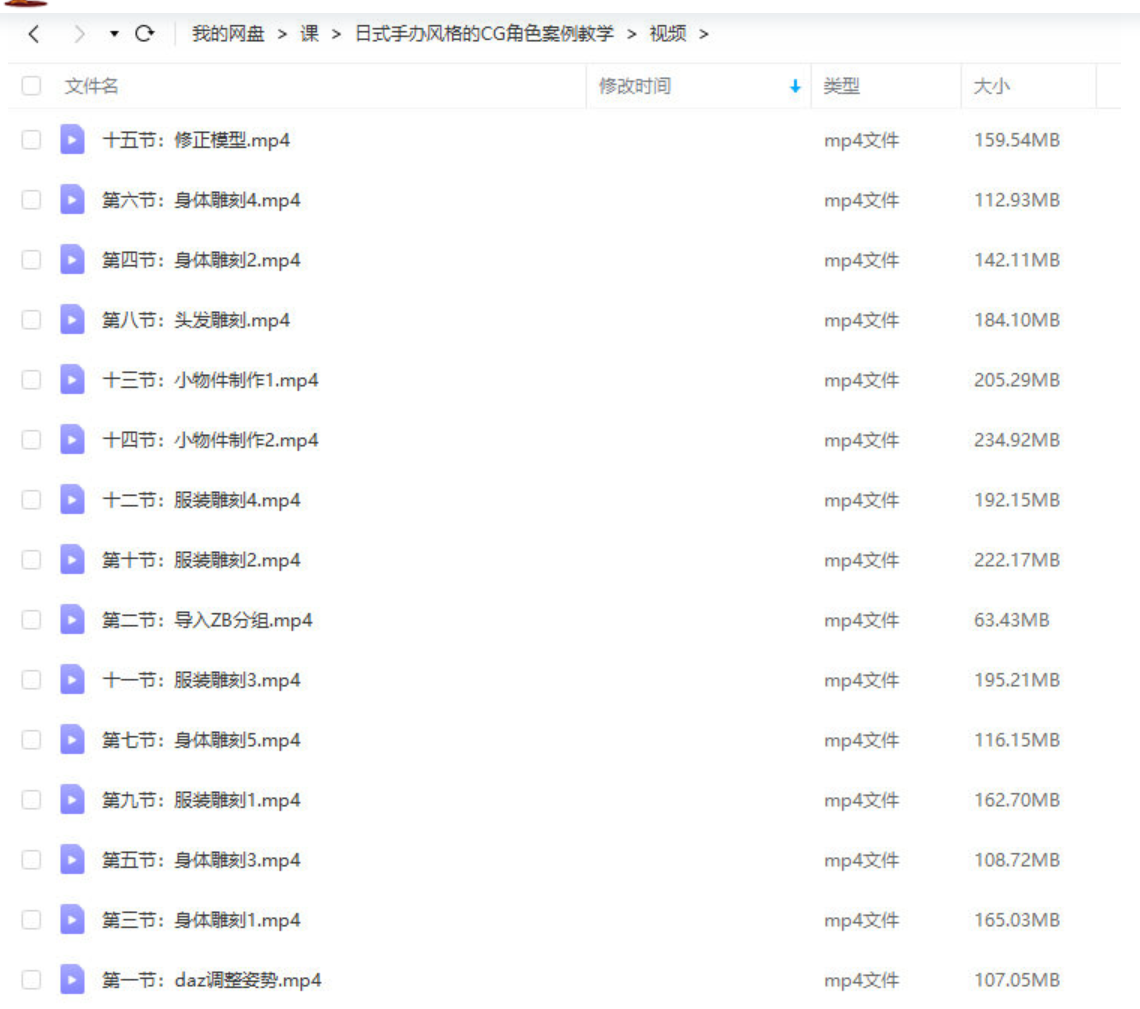Click the back navigation arrow

coord(34,34)
